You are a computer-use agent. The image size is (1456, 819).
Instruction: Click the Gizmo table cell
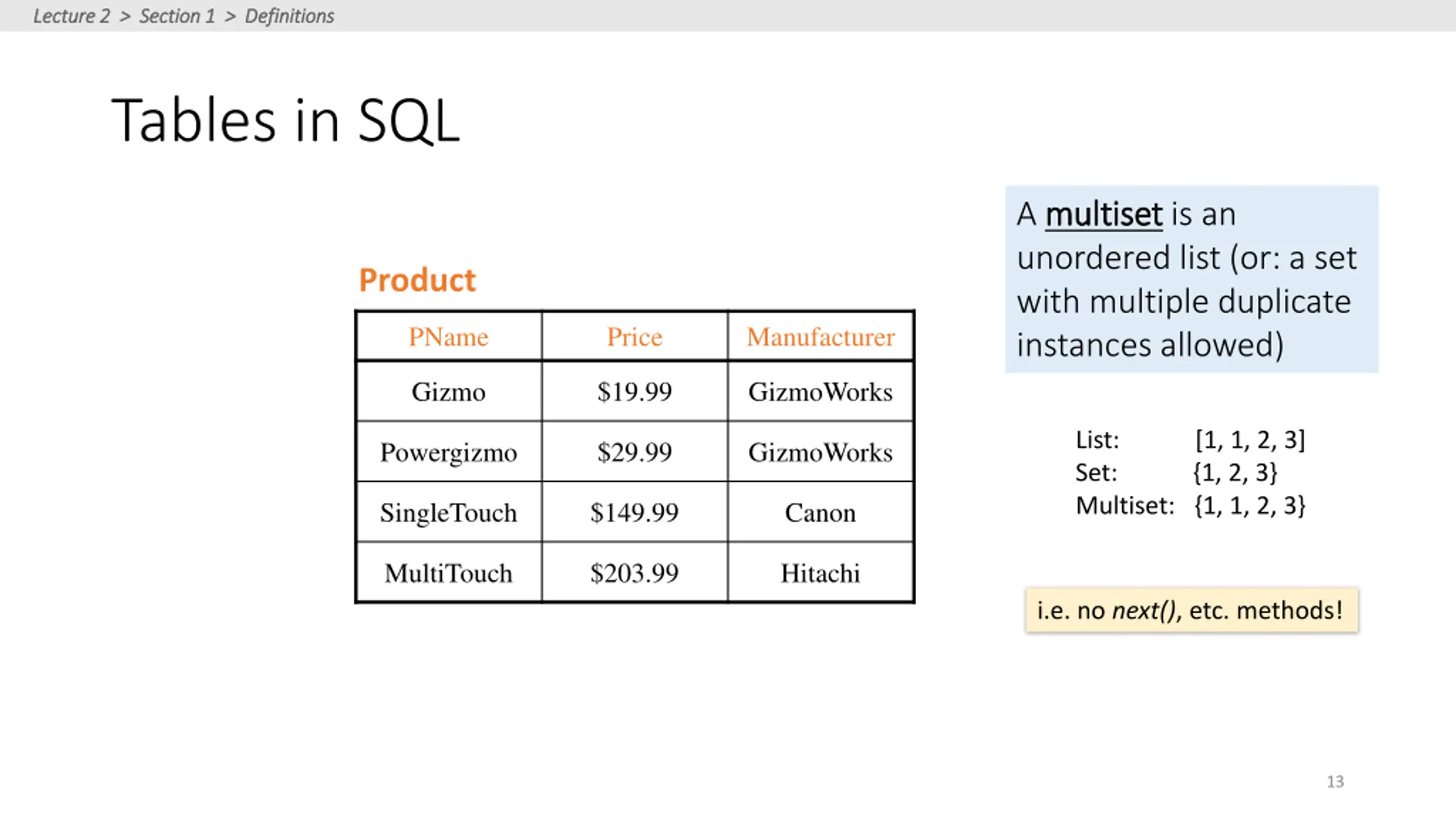click(x=449, y=392)
